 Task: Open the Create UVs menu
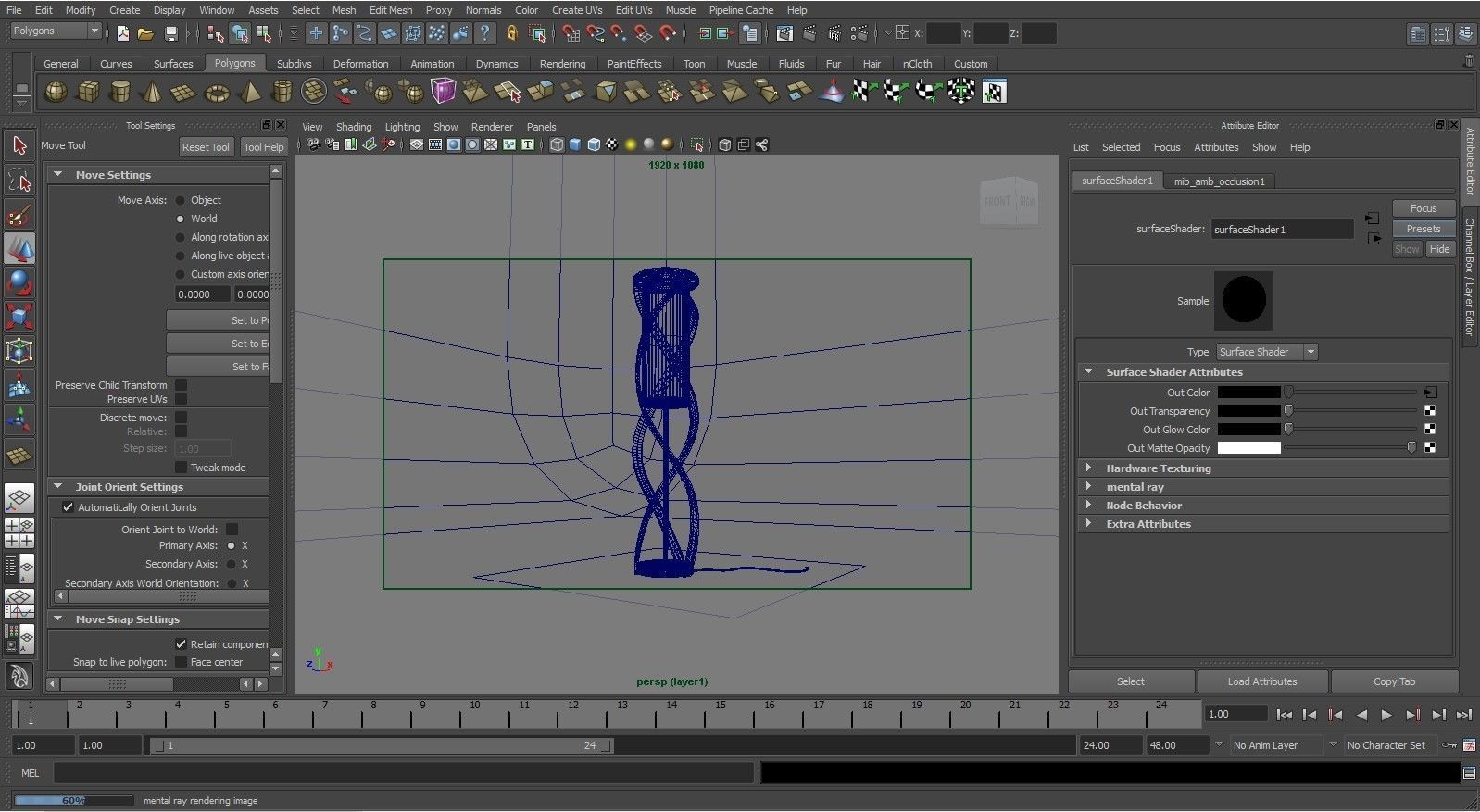point(577,10)
